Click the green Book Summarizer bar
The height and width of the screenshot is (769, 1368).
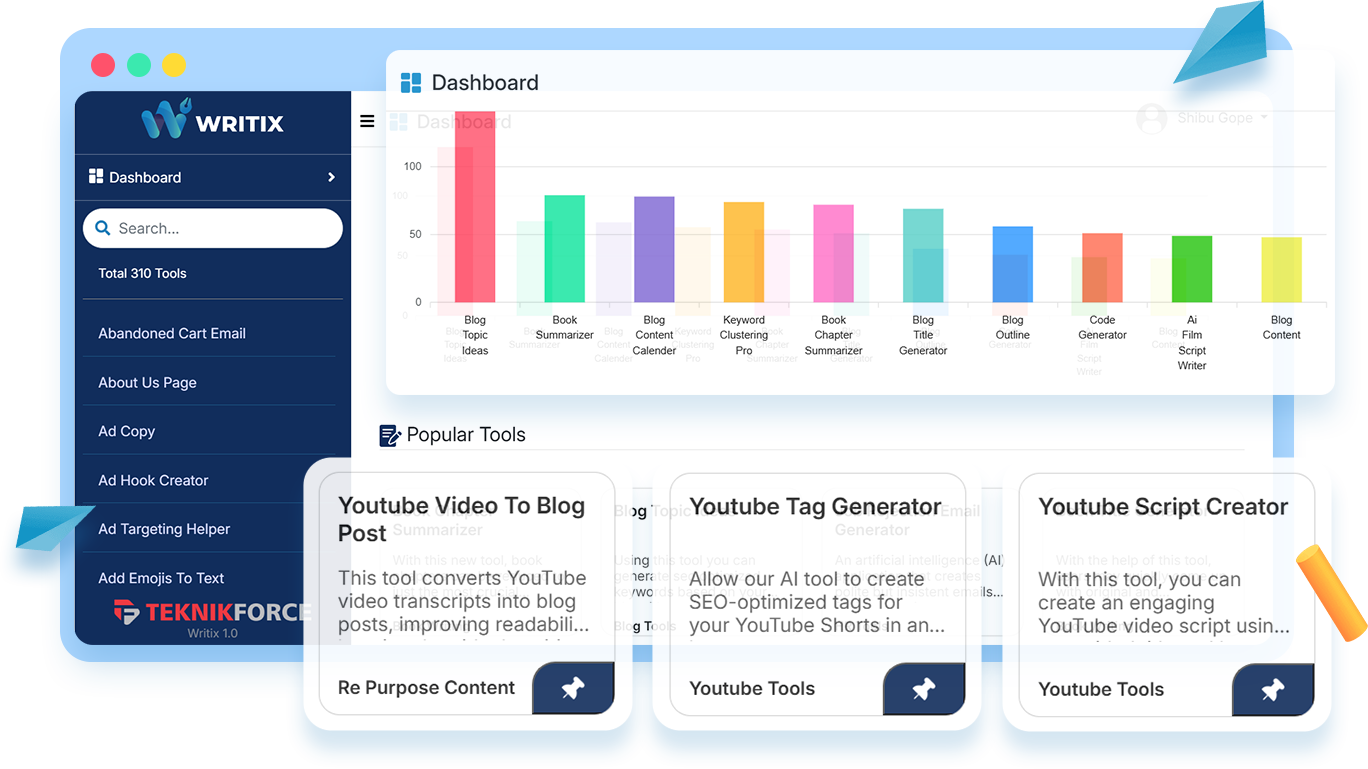click(565, 249)
